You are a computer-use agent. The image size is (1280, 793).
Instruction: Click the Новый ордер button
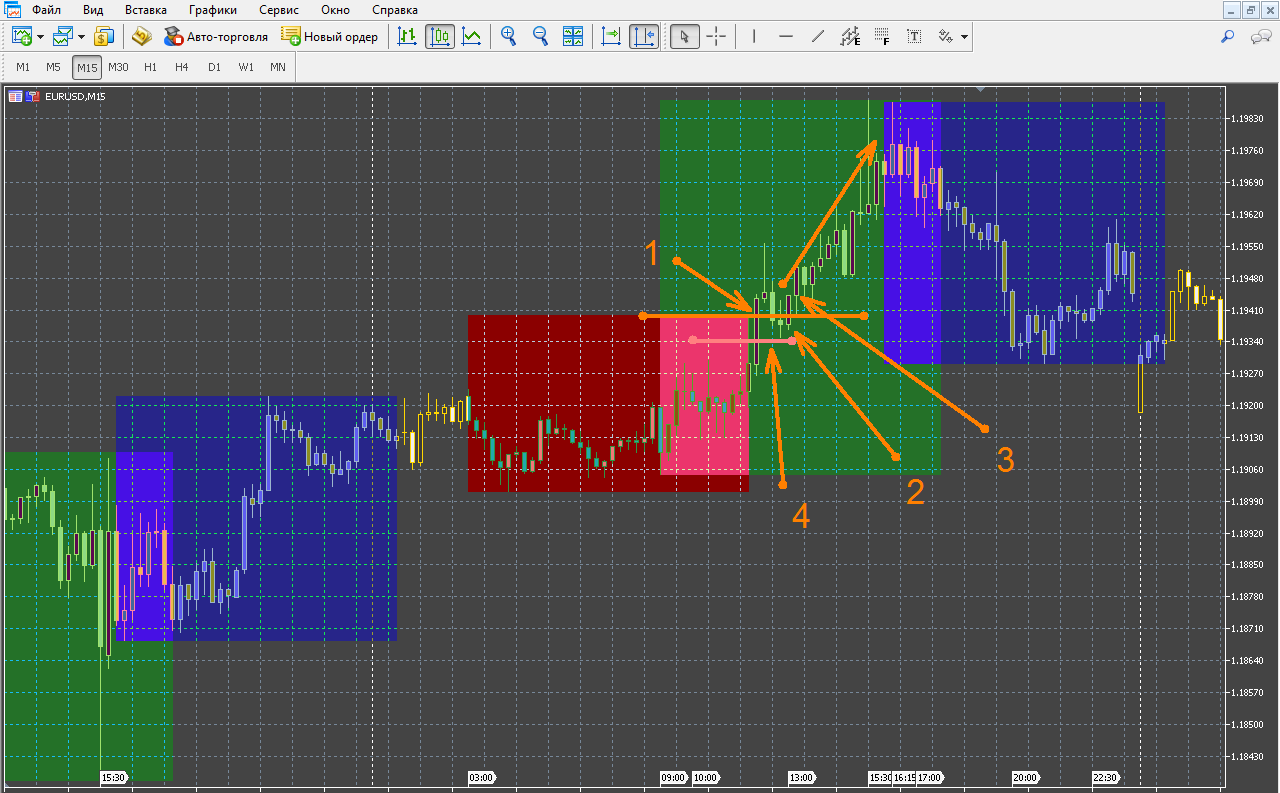(x=330, y=37)
